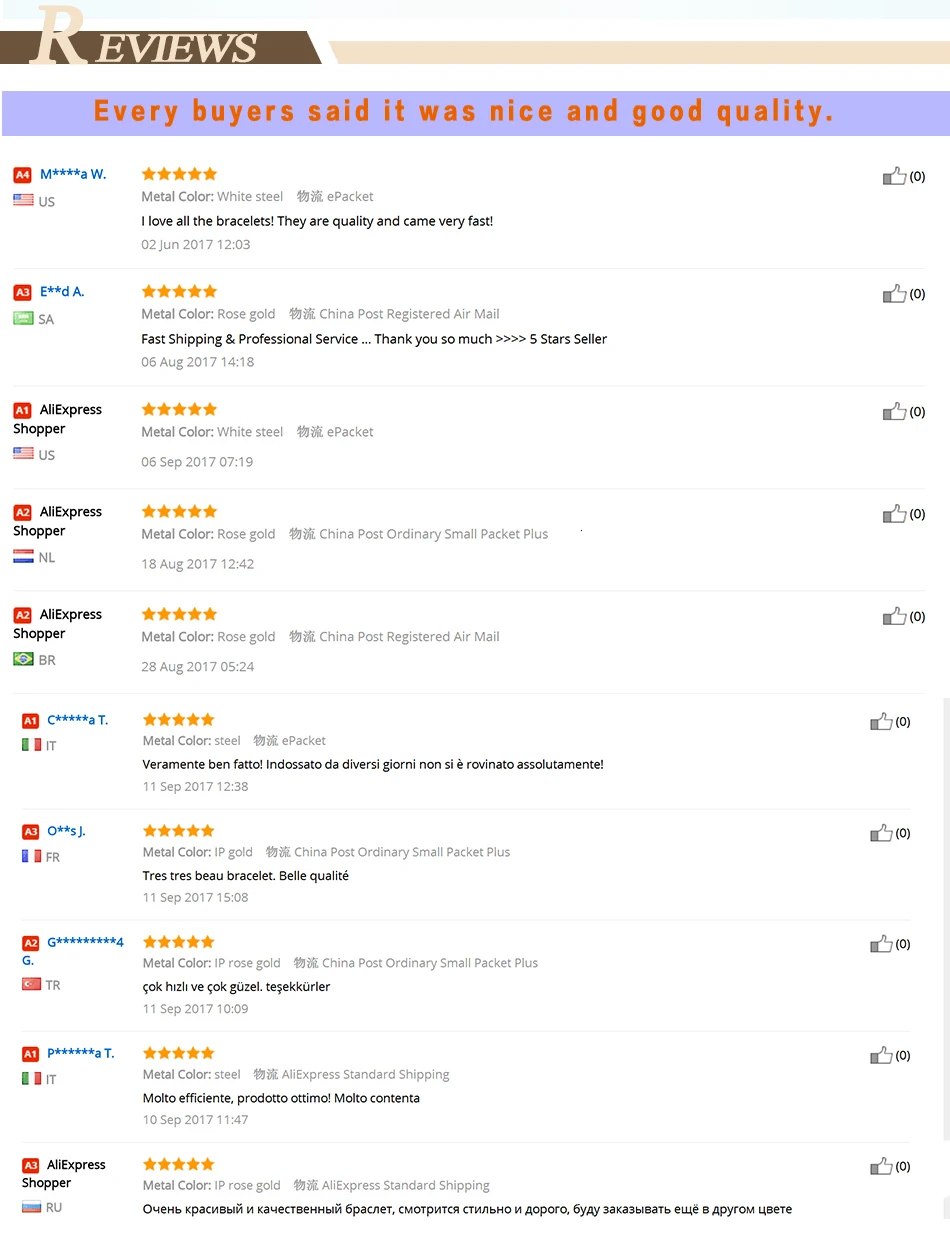Like the Turkish review by G*********4 G.

pos(881,944)
